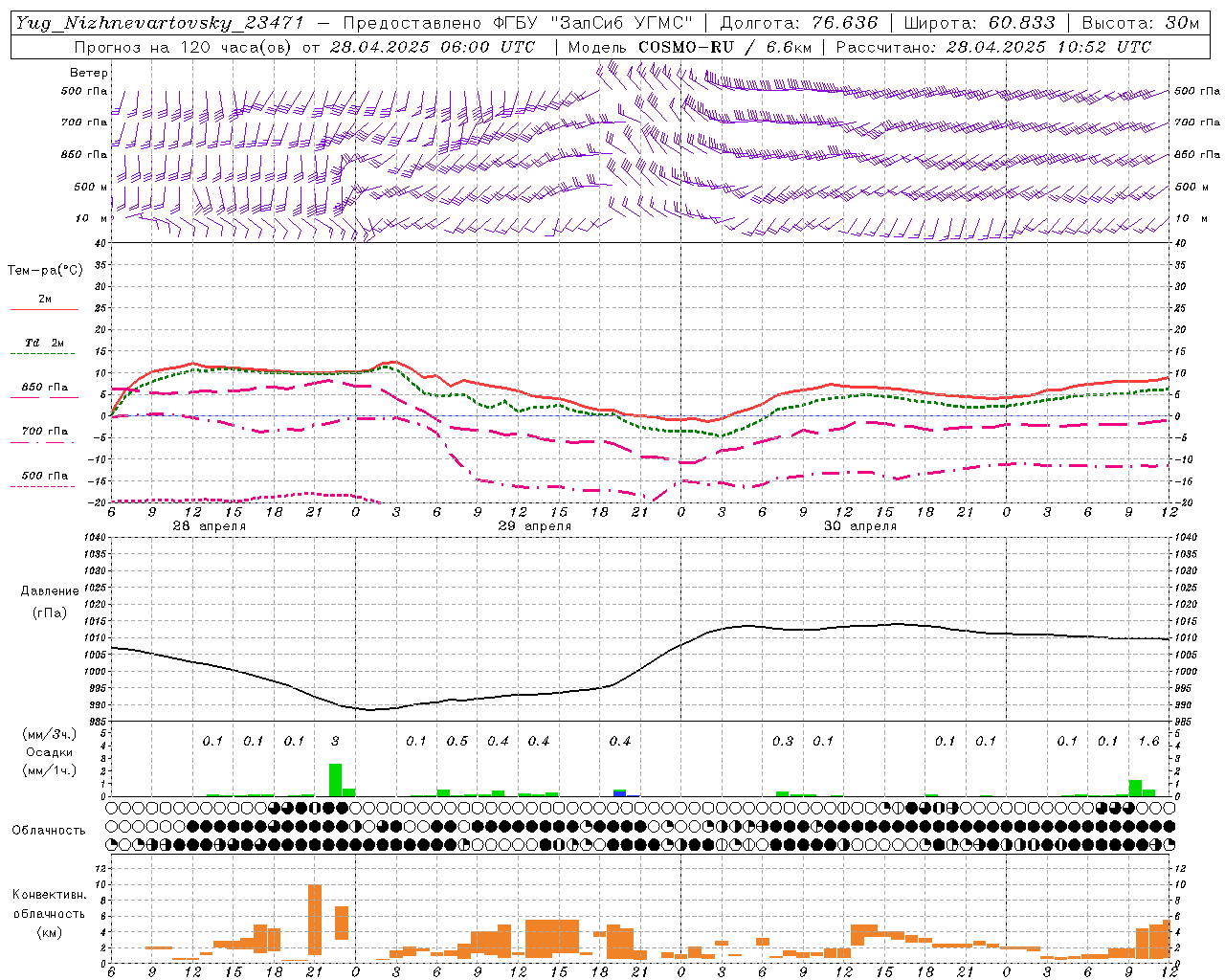Select the longitude value Долгота: 76.636

(799, 23)
